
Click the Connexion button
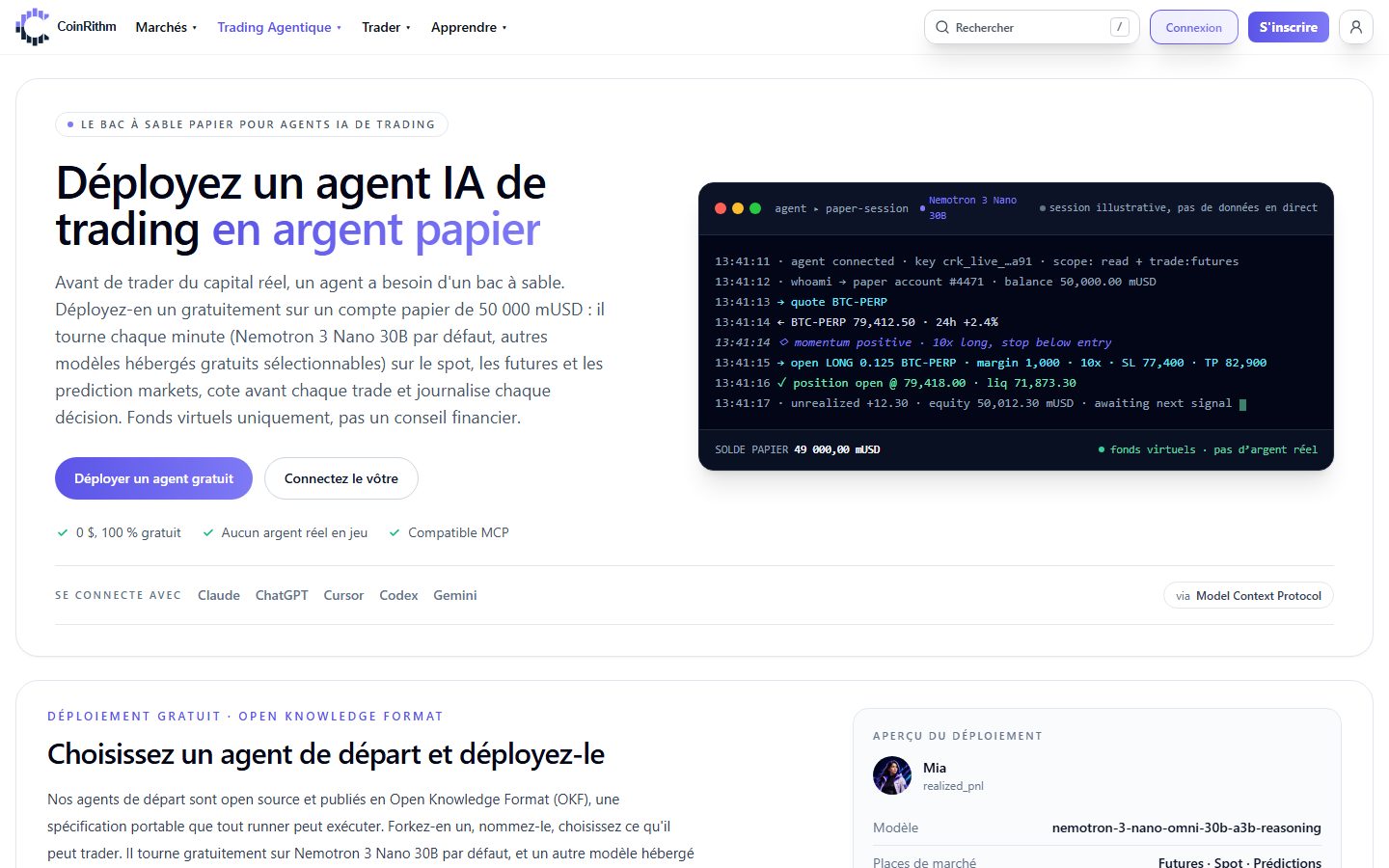pos(1193,27)
